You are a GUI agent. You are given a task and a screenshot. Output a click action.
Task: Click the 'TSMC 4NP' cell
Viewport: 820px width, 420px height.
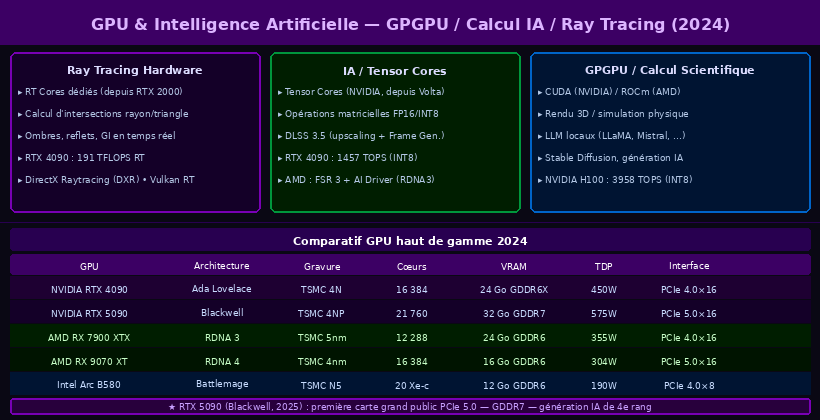321,314
